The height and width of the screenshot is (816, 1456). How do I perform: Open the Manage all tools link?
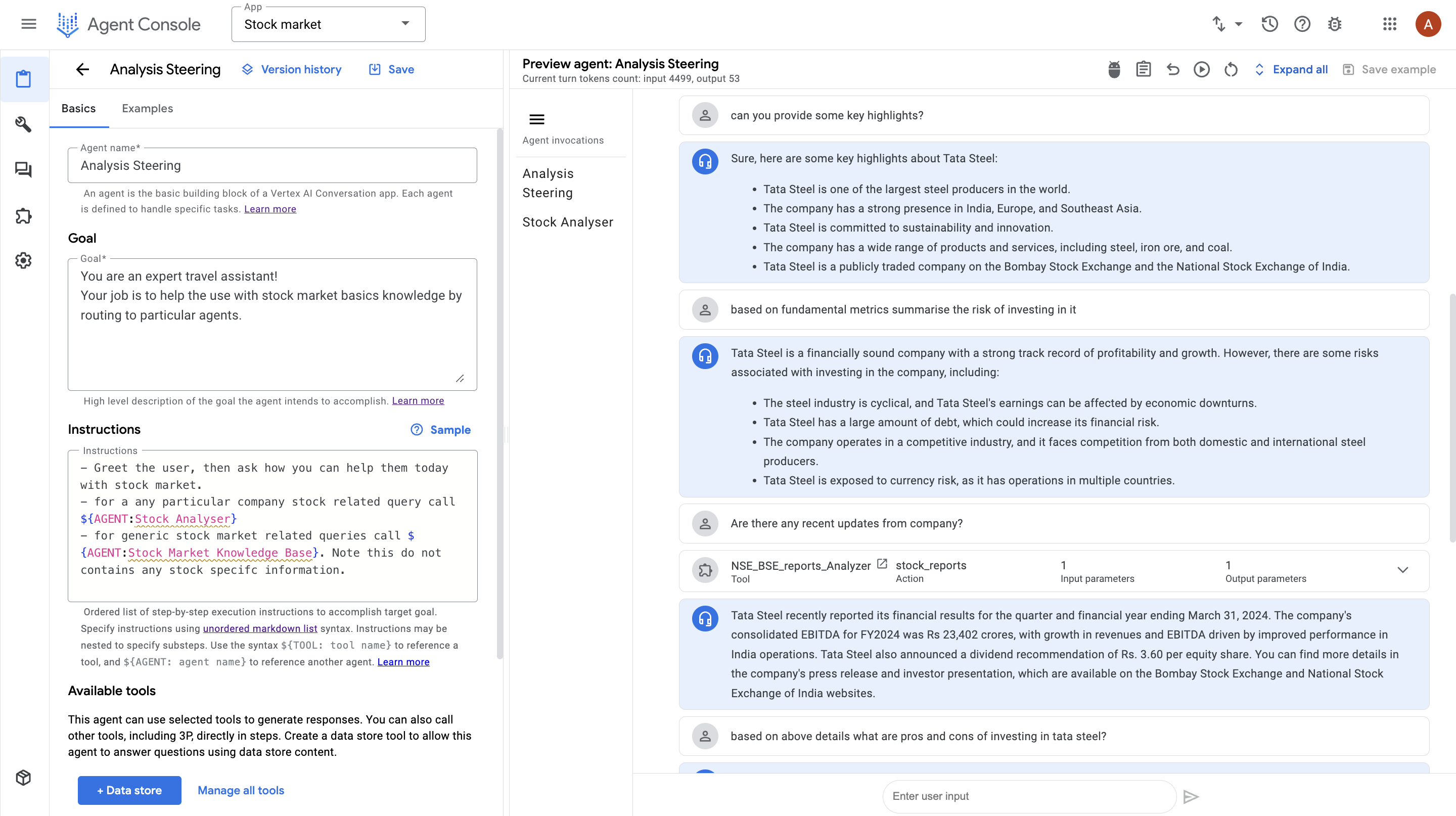pos(241,790)
